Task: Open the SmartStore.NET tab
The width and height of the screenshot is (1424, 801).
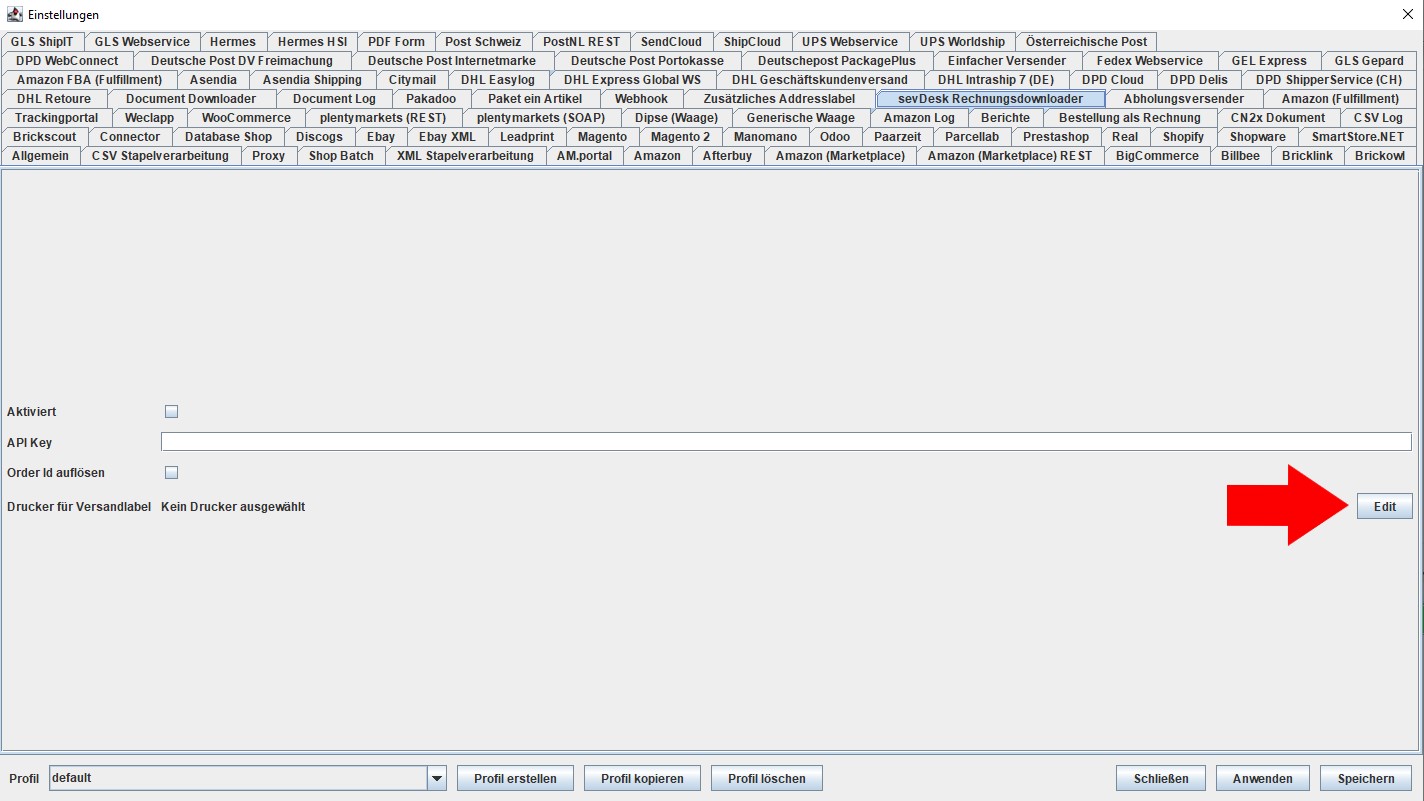Action: (1358, 137)
